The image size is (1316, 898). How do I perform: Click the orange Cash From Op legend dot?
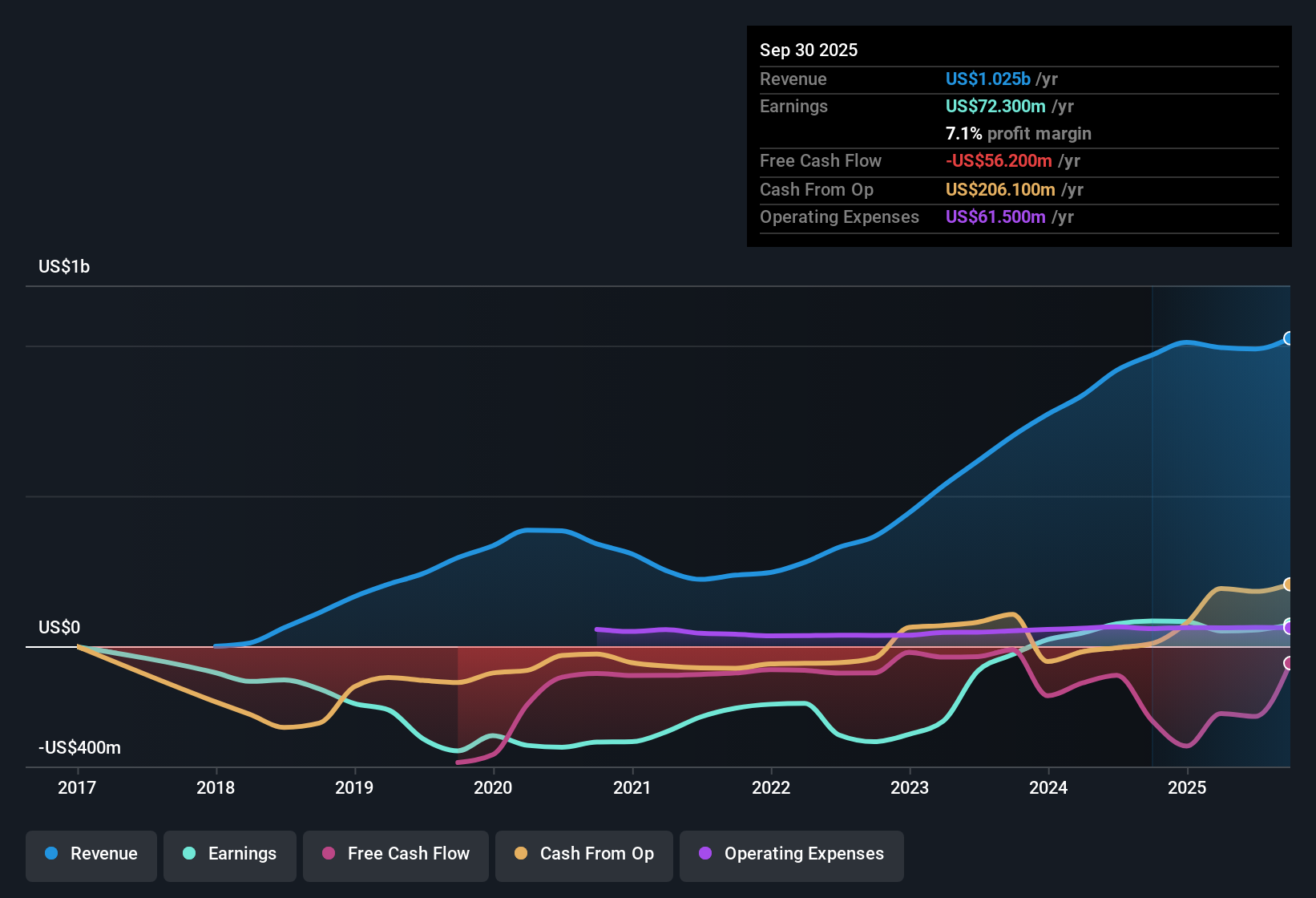coord(520,854)
